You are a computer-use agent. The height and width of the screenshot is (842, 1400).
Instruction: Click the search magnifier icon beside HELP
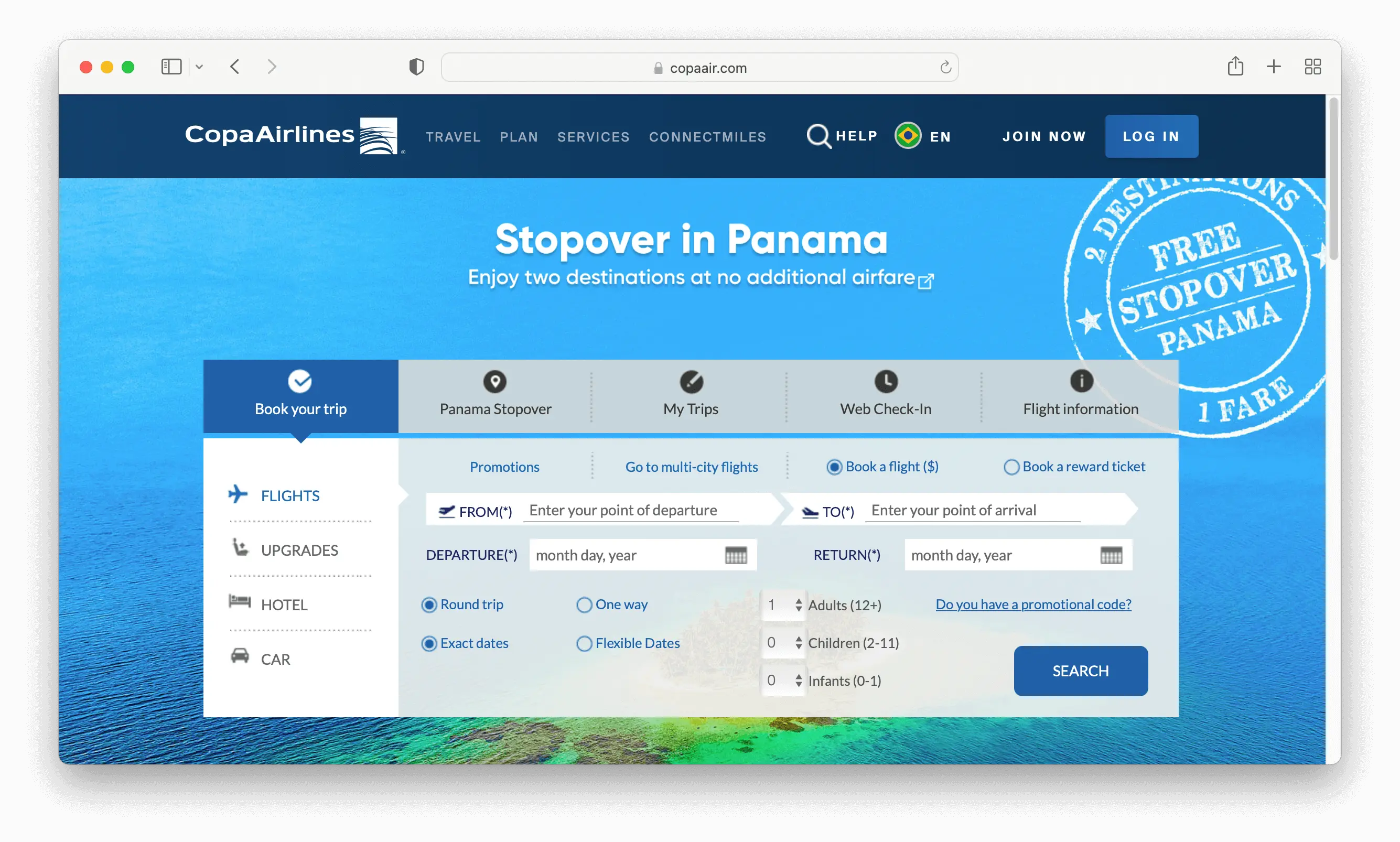click(x=819, y=136)
